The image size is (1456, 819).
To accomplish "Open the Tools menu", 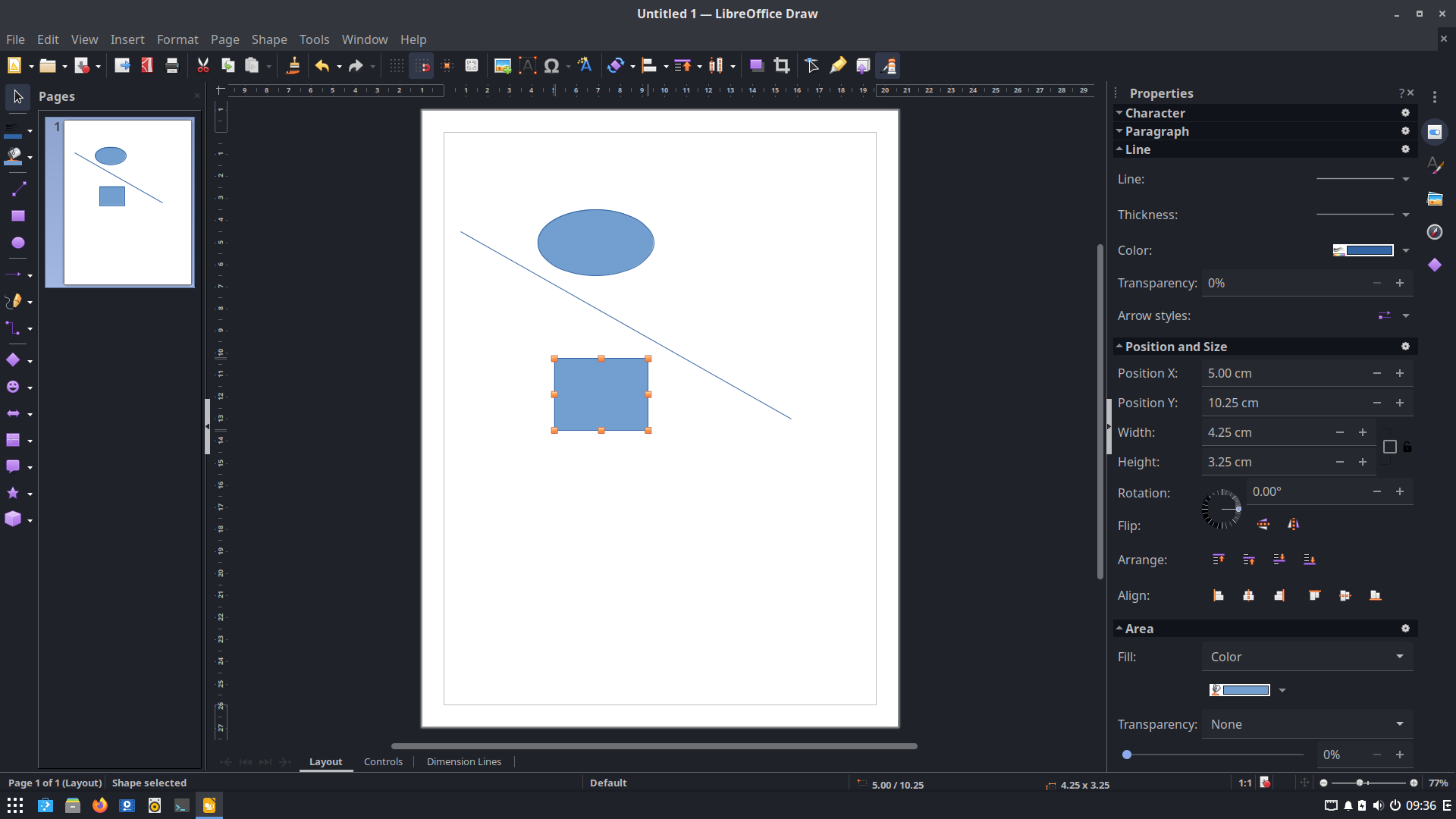I will point(314,39).
